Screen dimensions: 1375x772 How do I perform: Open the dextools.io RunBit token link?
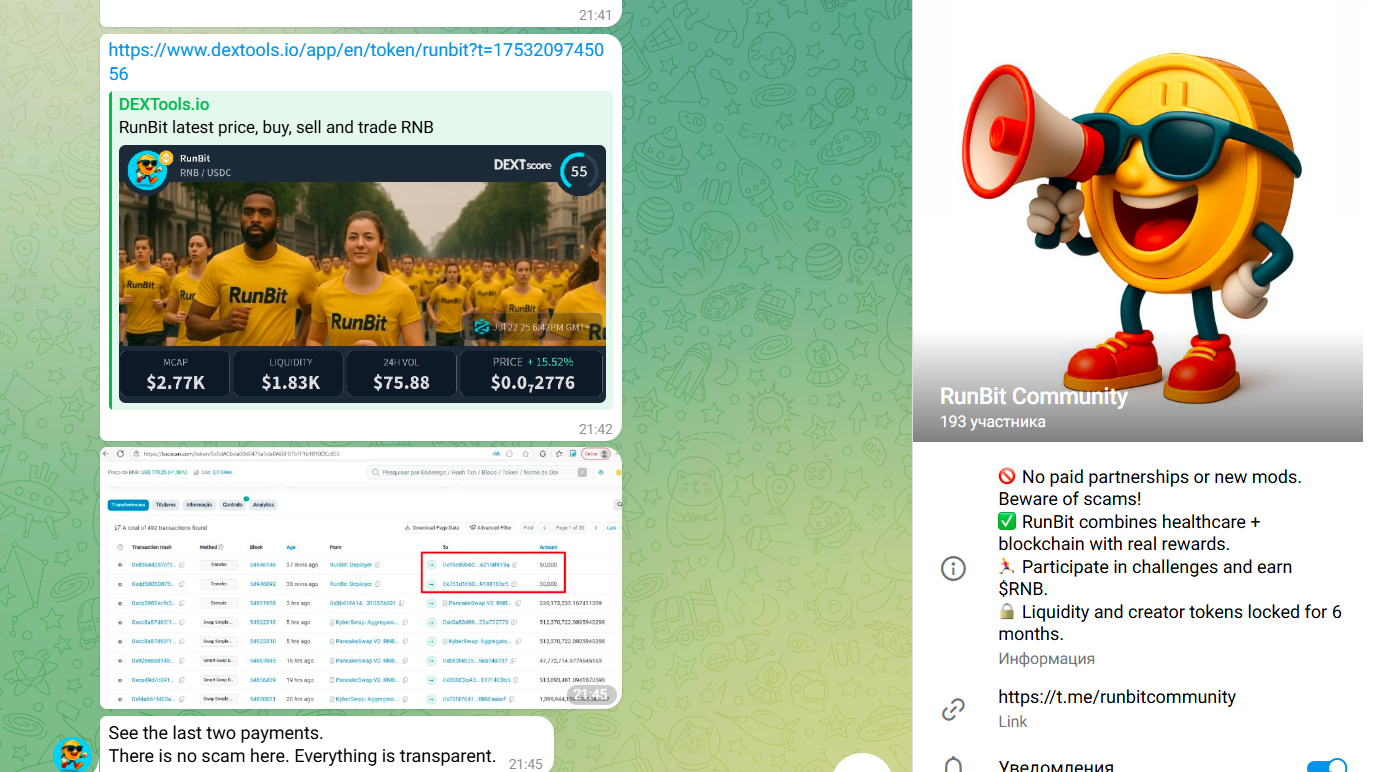(x=356, y=61)
